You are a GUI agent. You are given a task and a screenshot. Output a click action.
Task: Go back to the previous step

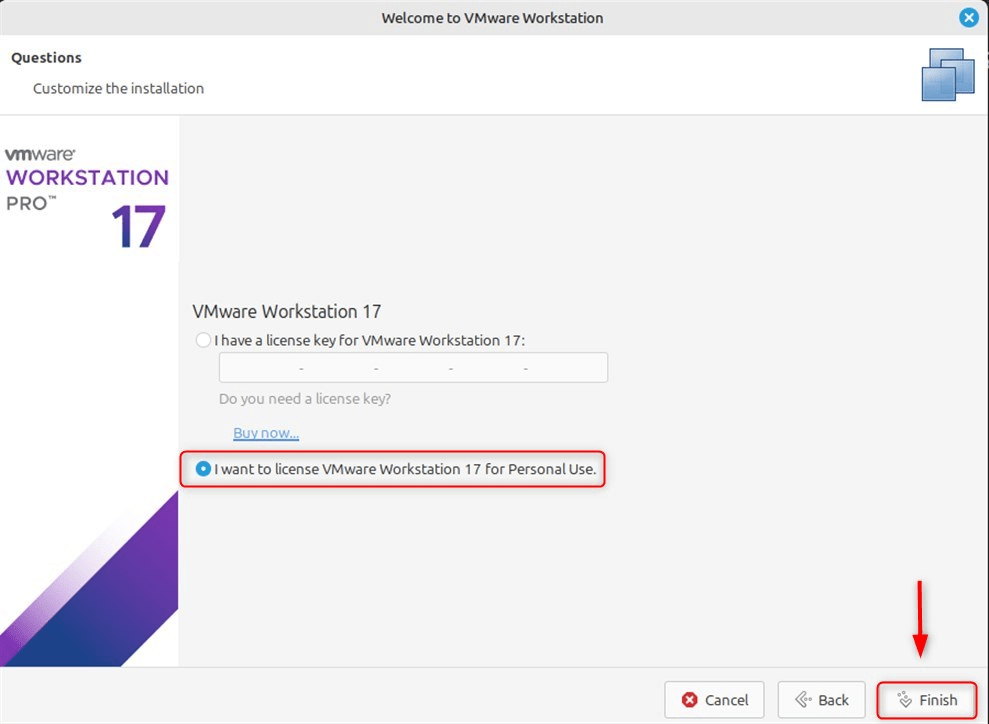click(821, 700)
